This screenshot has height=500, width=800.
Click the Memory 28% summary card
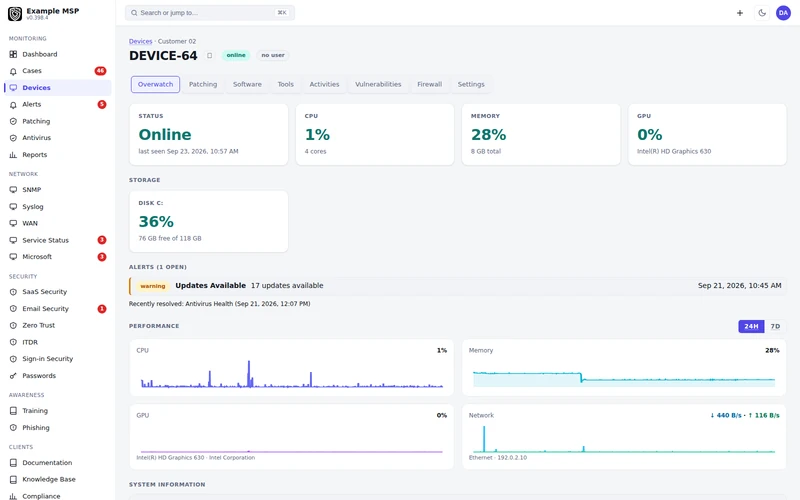(541, 135)
